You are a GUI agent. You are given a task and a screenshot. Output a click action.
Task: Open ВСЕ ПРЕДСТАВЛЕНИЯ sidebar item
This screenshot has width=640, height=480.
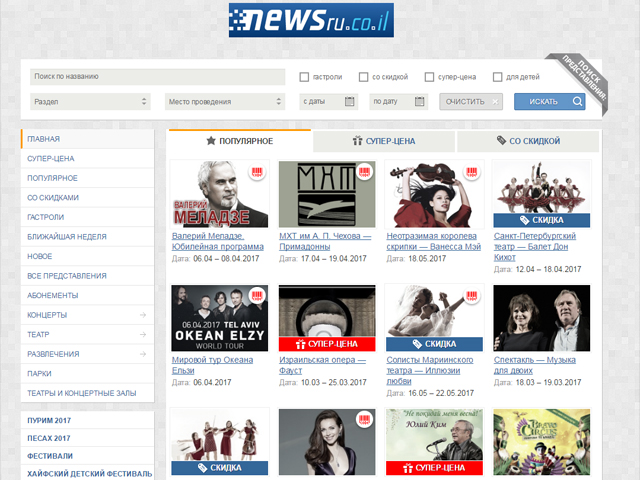click(x=87, y=276)
